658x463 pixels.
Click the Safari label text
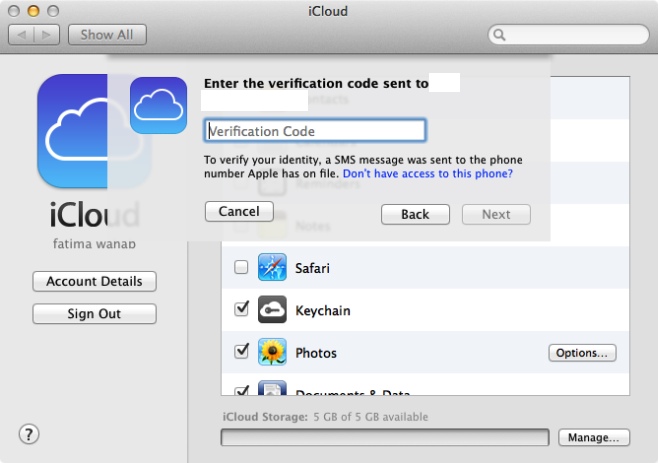pos(312,268)
